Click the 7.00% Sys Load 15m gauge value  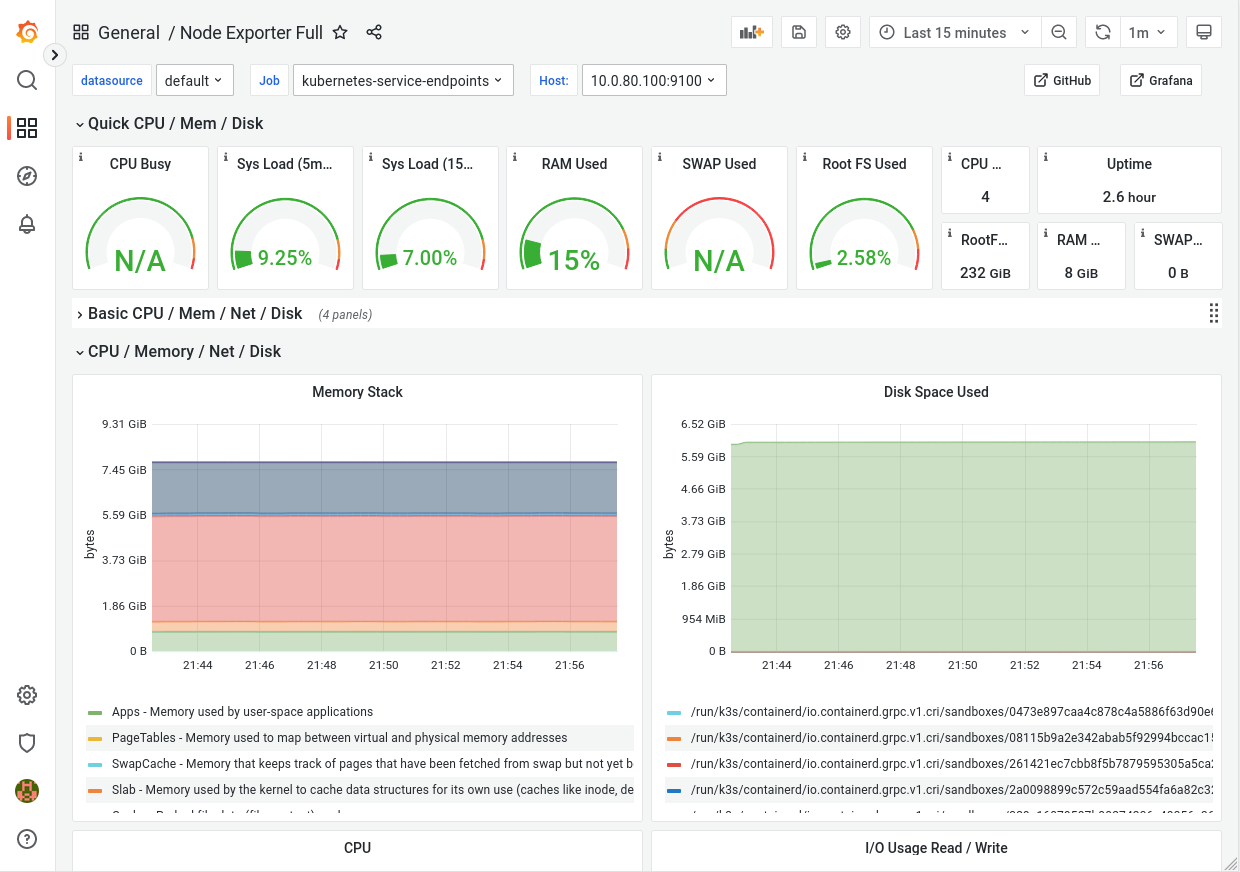pos(430,258)
